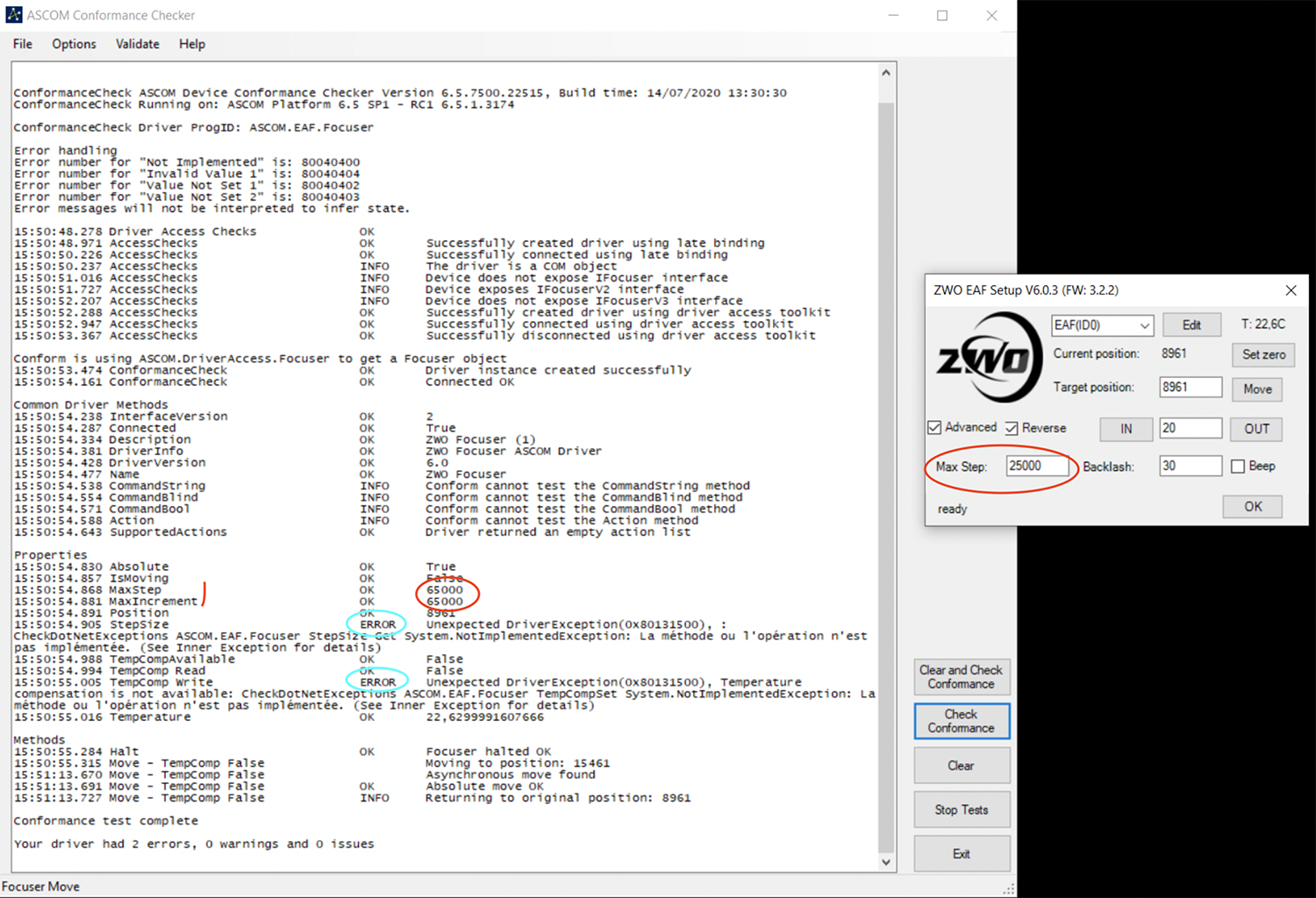Click the Clear button in Conformance Checker

click(962, 766)
